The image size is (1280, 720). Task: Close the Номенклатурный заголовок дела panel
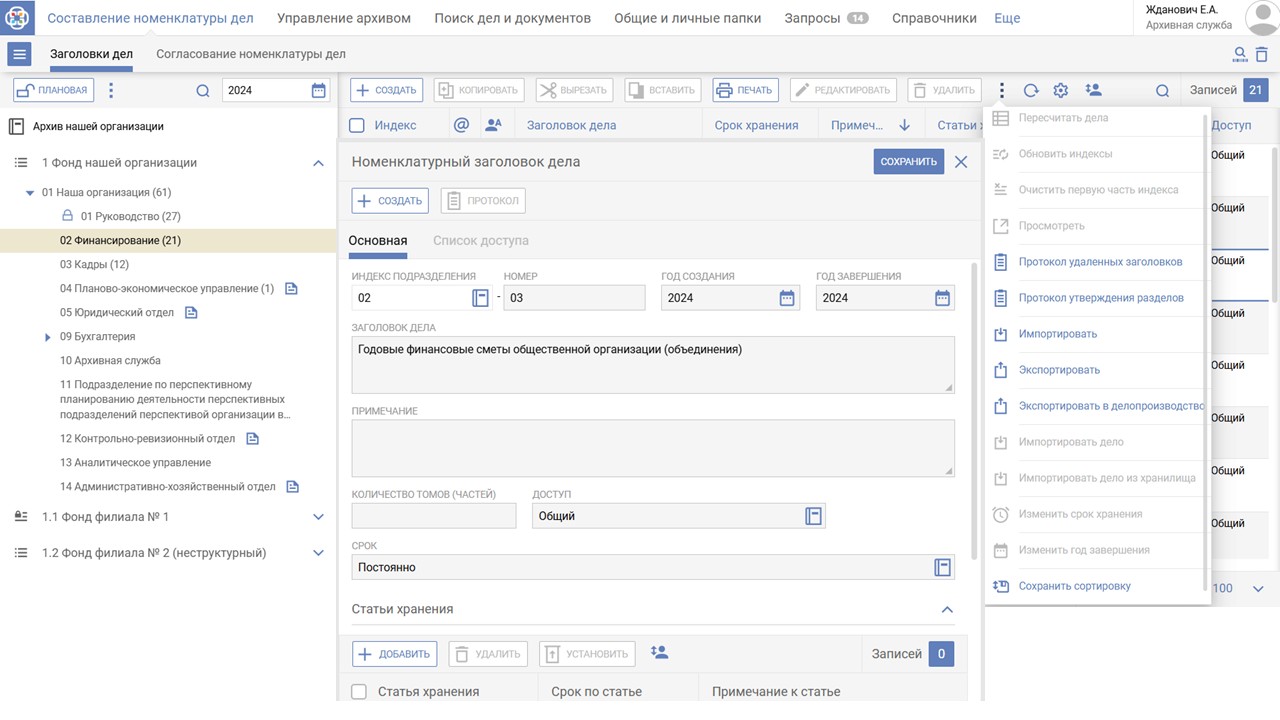tap(961, 162)
